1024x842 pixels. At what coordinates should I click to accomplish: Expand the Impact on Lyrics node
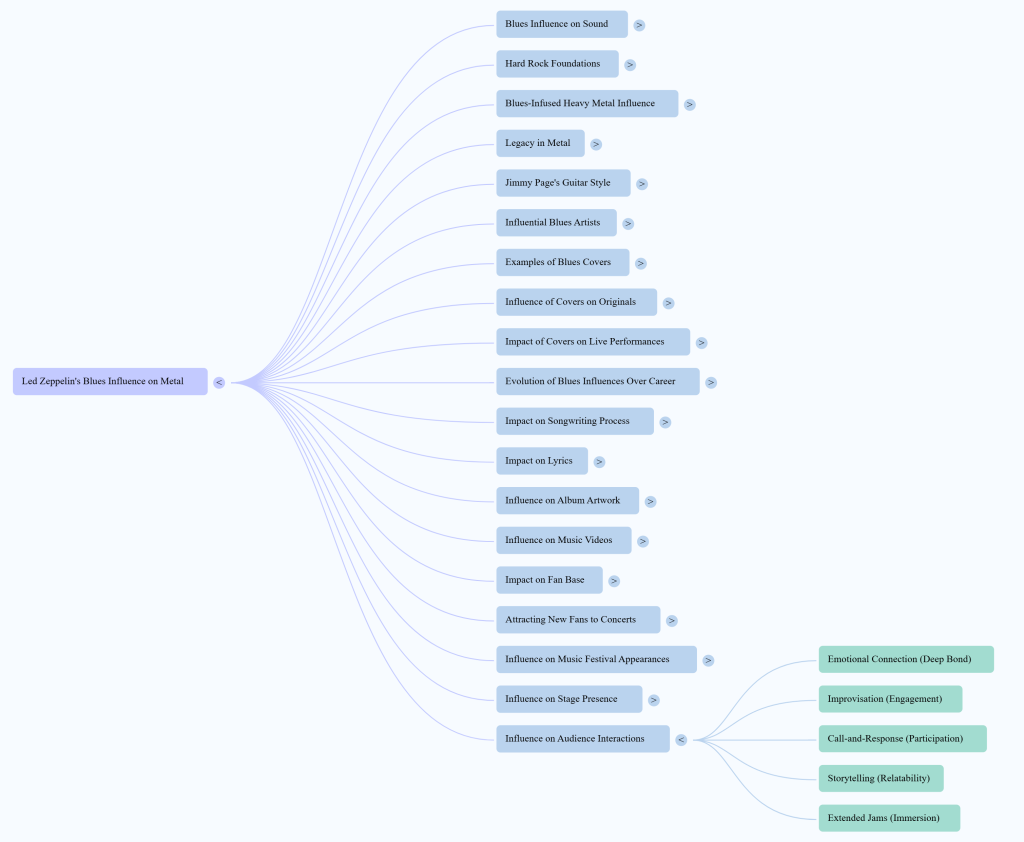(600, 462)
